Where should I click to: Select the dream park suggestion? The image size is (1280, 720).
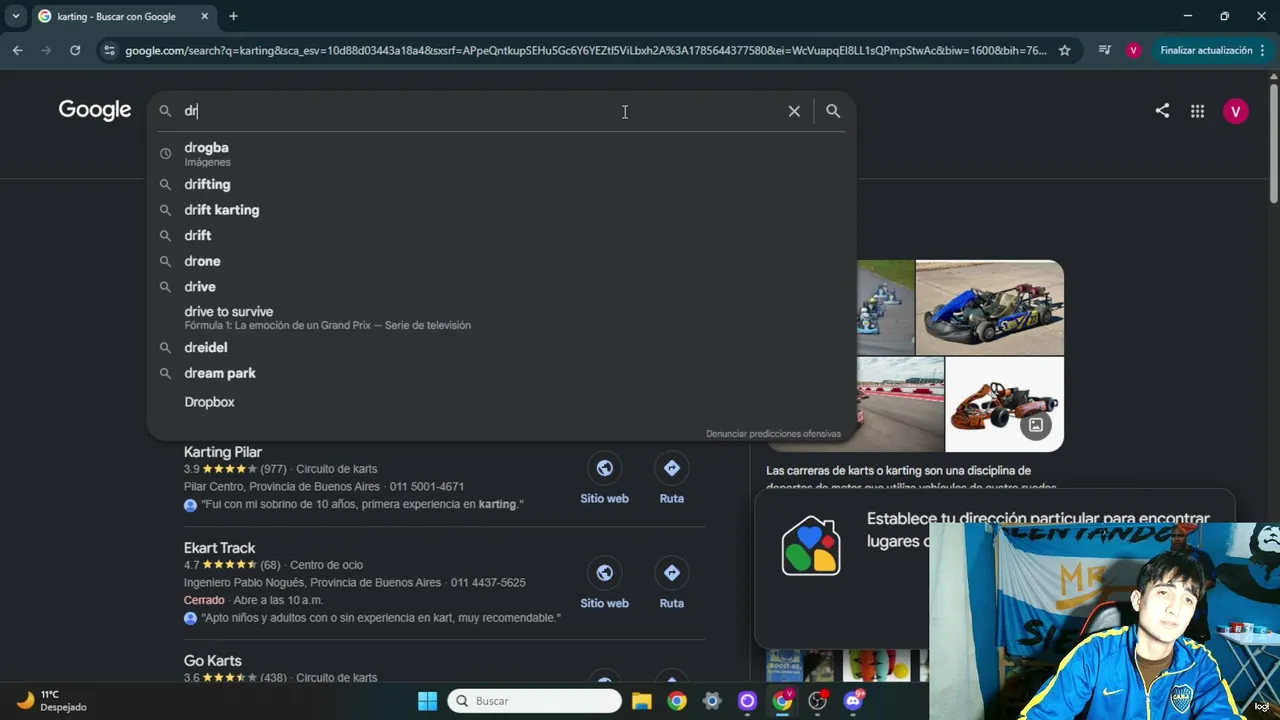(501, 373)
